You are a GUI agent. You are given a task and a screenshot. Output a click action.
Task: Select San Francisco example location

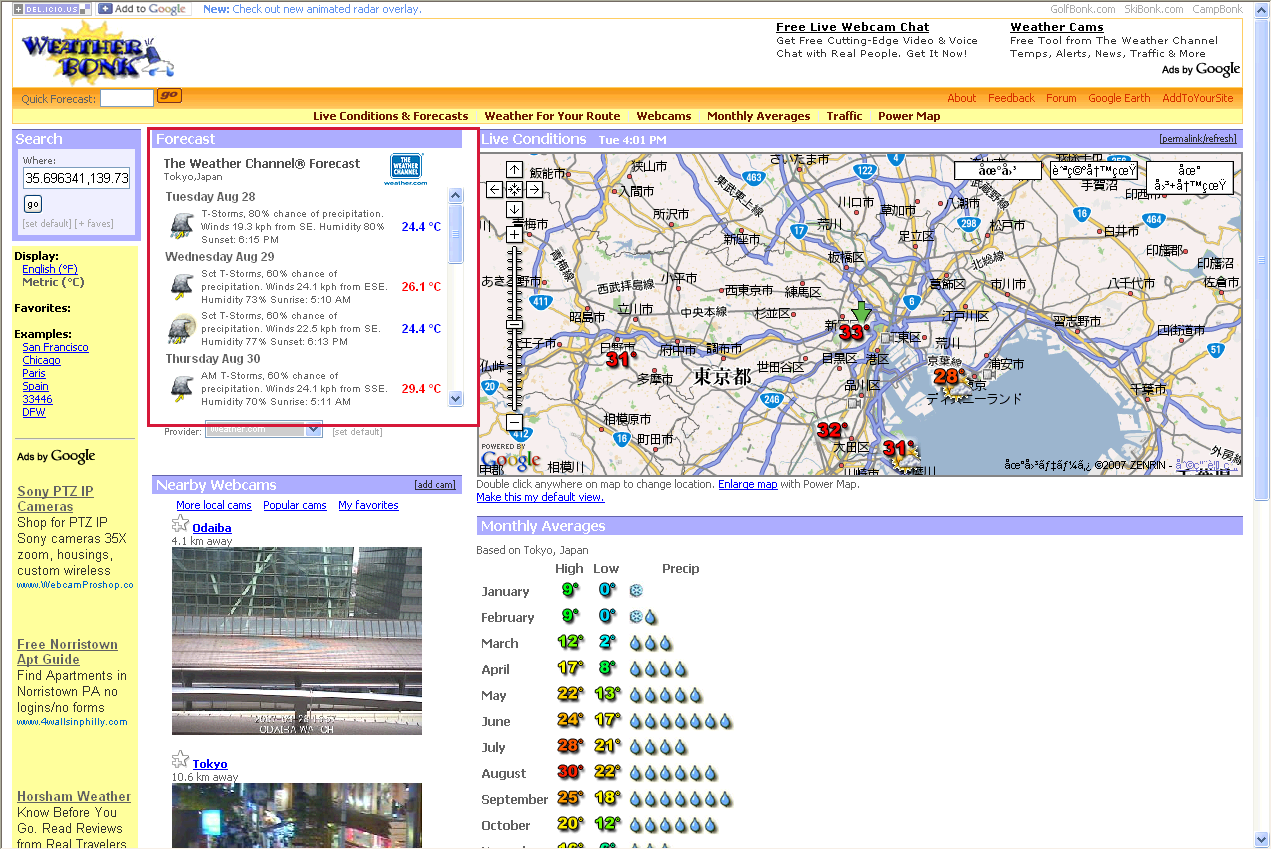pos(55,347)
